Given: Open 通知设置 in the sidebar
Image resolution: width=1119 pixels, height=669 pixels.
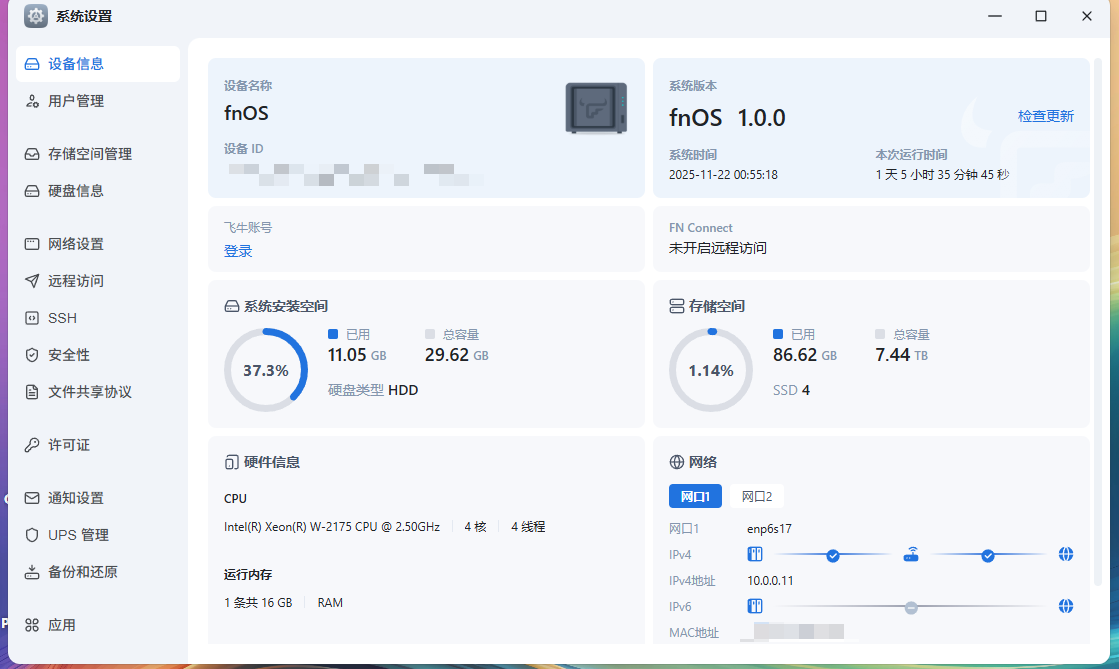Looking at the screenshot, I should point(76,498).
